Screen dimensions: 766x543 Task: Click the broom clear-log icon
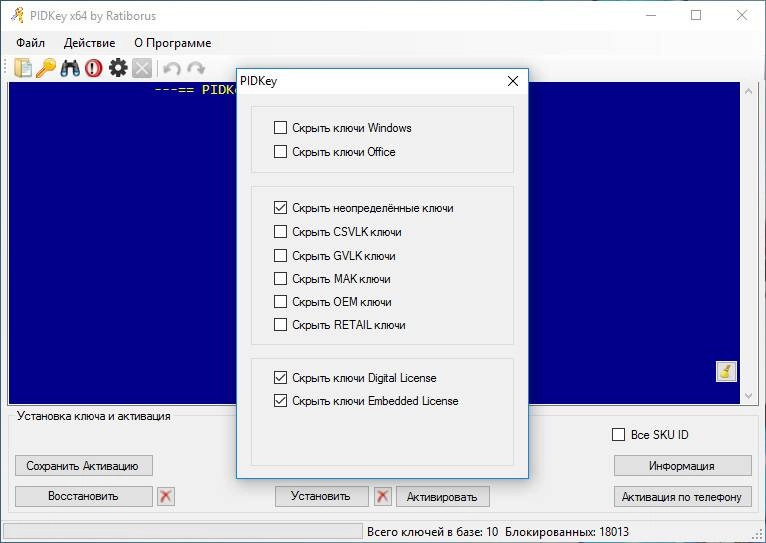(726, 371)
